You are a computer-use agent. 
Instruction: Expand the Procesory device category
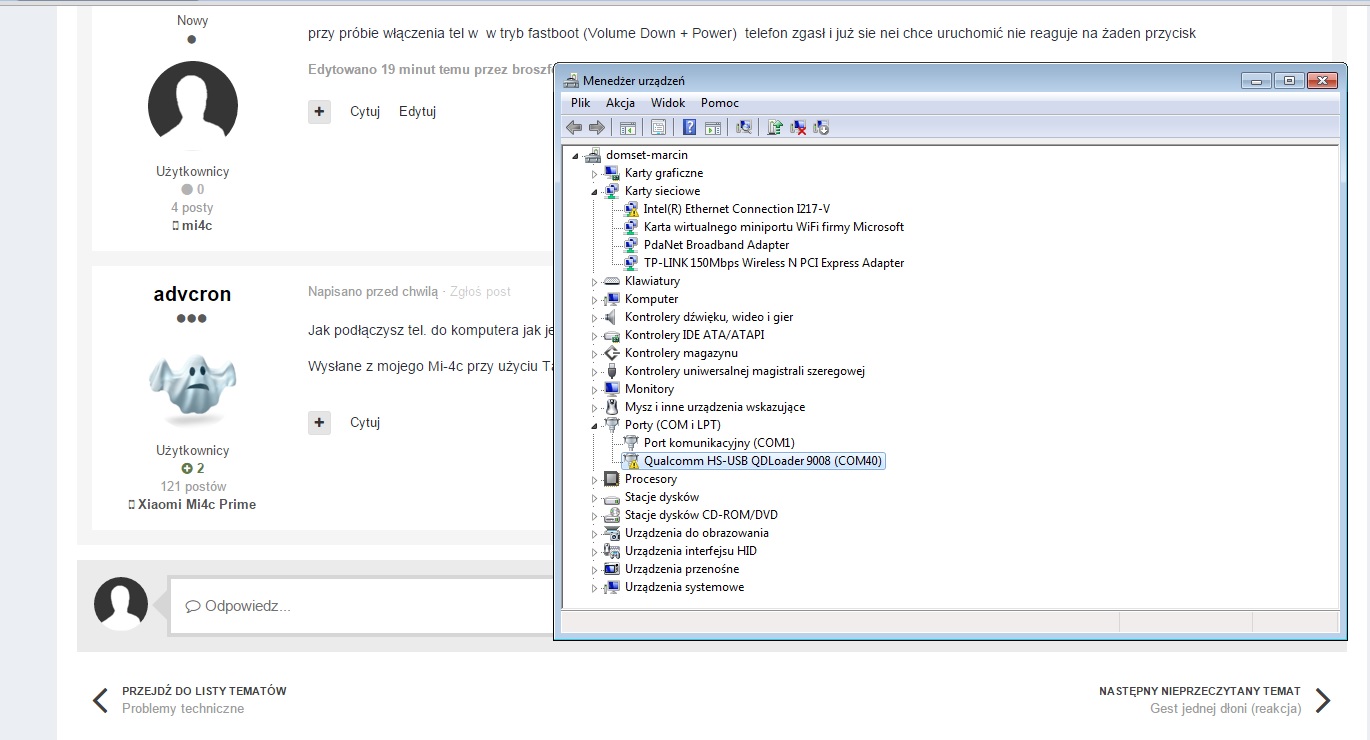coord(594,480)
